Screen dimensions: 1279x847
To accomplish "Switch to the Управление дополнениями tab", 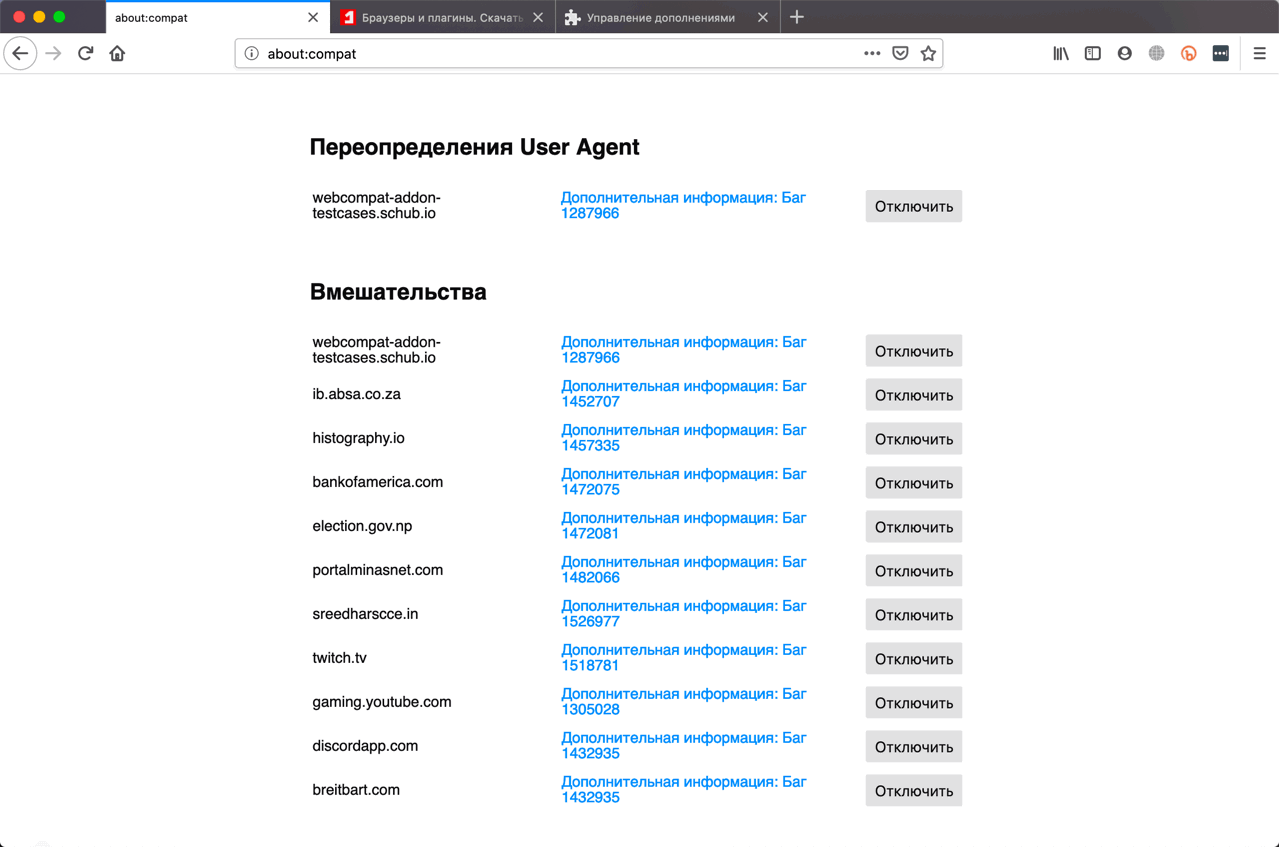I will click(660, 18).
